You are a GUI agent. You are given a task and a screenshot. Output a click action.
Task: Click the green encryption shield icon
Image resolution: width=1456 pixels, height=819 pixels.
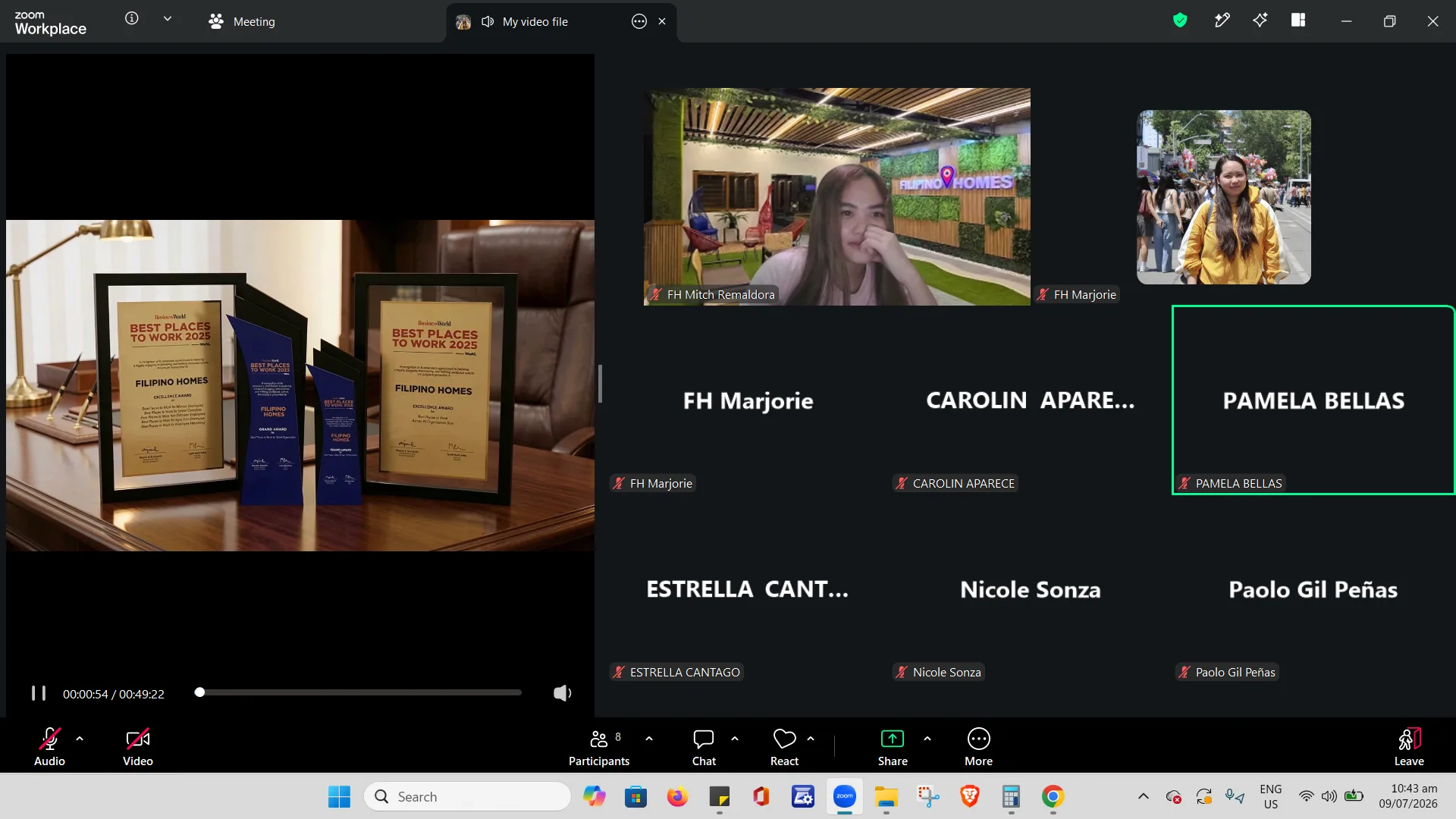tap(1180, 20)
